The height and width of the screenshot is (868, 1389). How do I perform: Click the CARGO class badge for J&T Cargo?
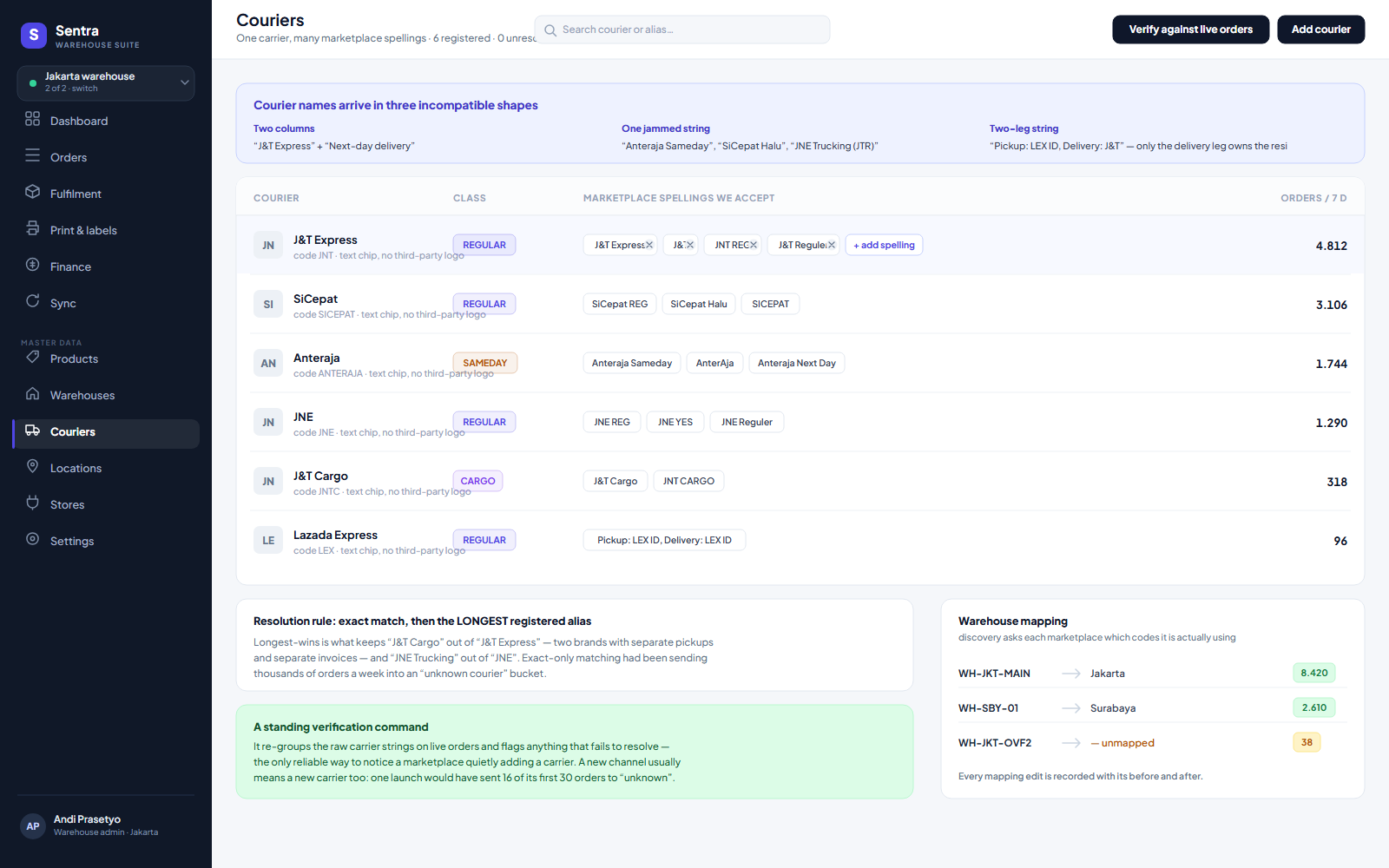[x=478, y=481]
